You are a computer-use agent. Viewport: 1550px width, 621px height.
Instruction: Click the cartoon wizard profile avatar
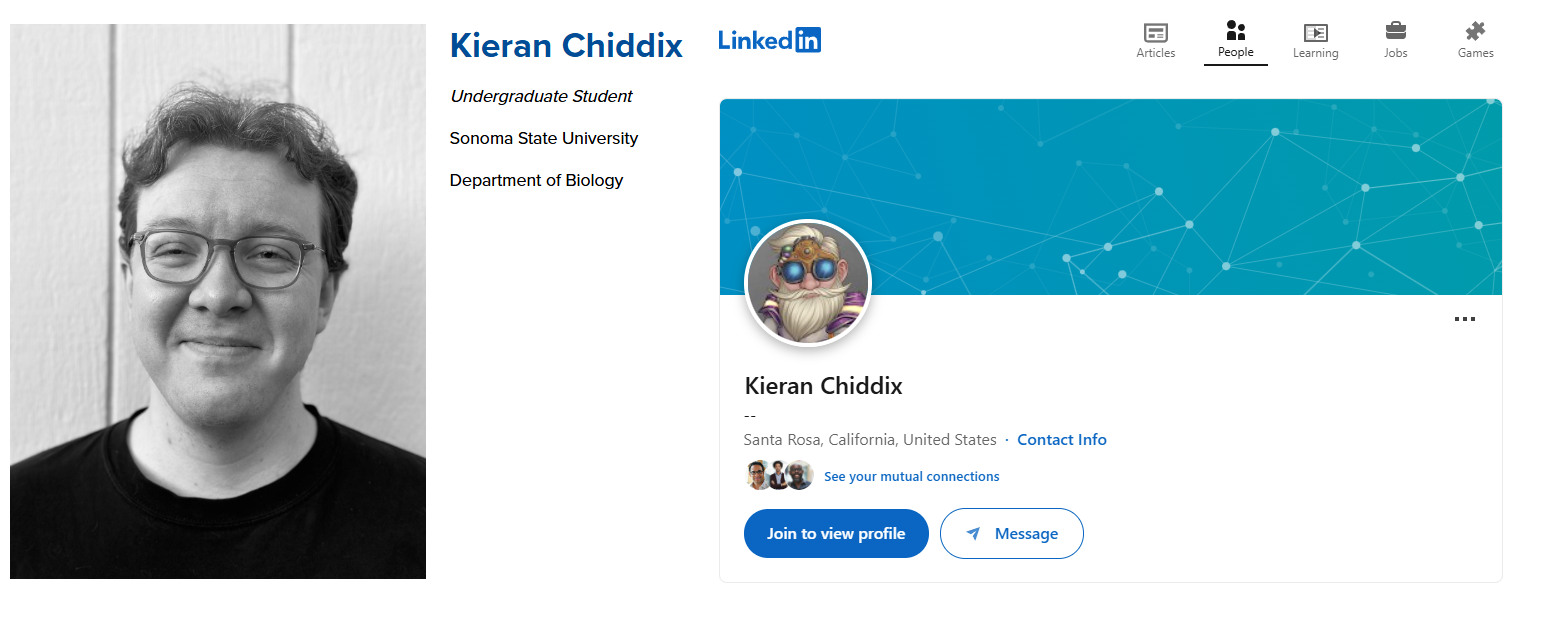point(808,283)
